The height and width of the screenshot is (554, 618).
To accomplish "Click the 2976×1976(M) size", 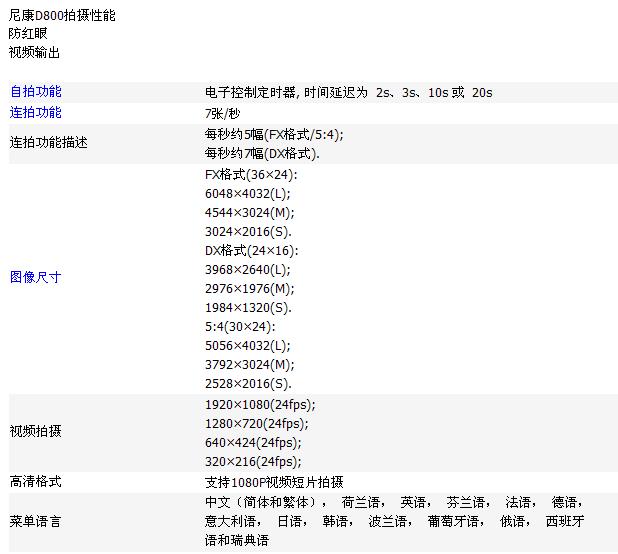I will click(249, 288).
